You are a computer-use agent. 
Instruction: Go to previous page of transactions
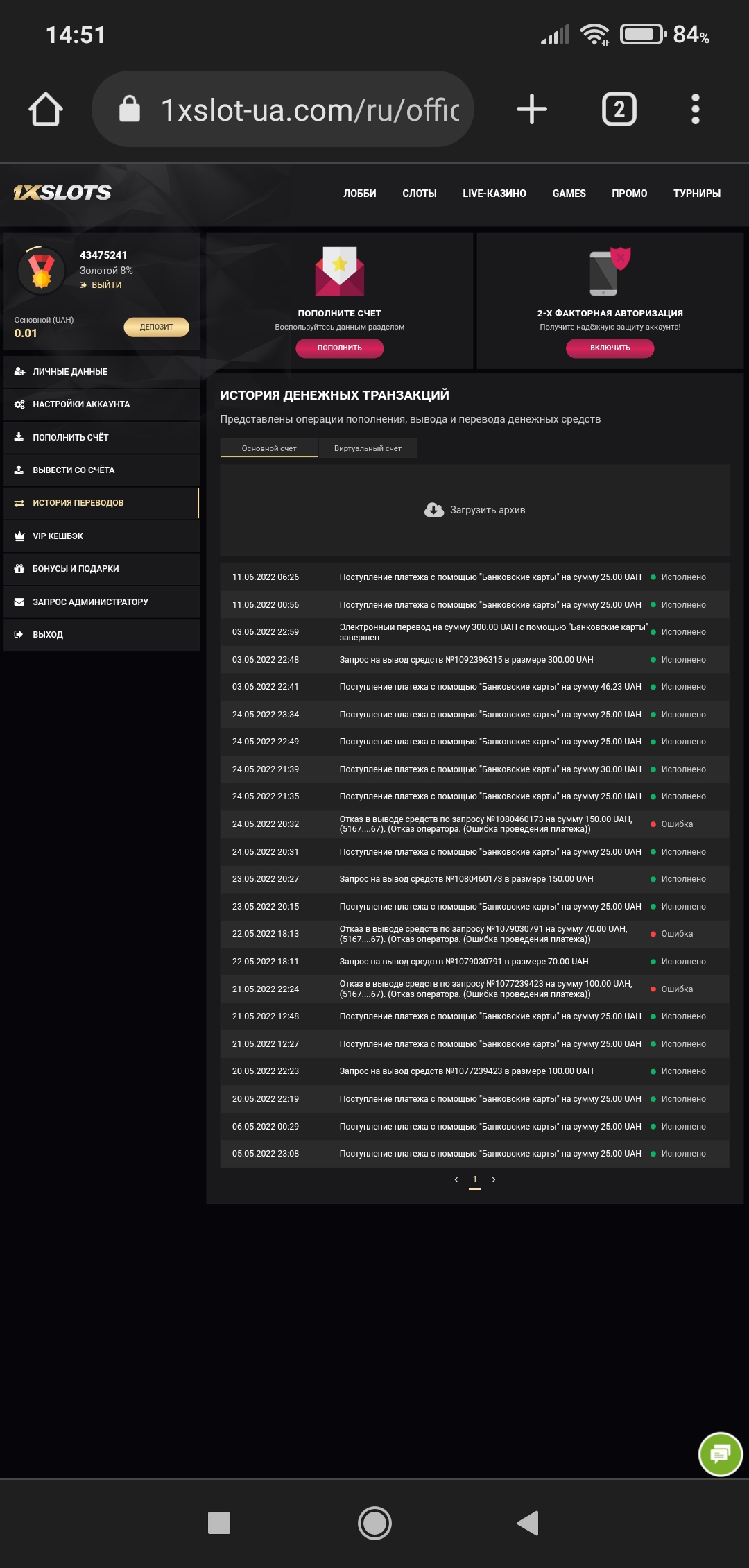(x=456, y=1179)
